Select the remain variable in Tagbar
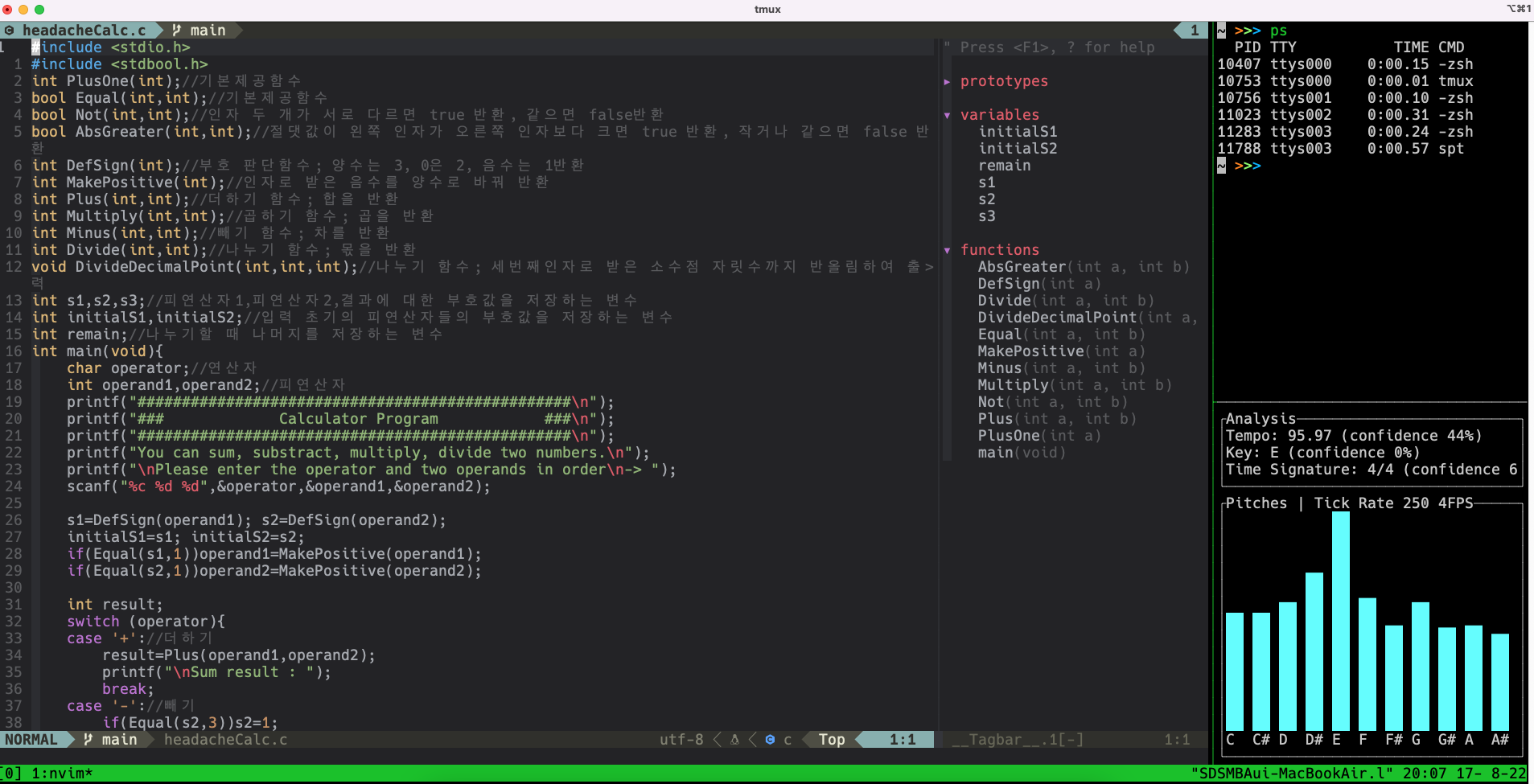Image resolution: width=1534 pixels, height=784 pixels. pyautogui.click(x=1004, y=166)
